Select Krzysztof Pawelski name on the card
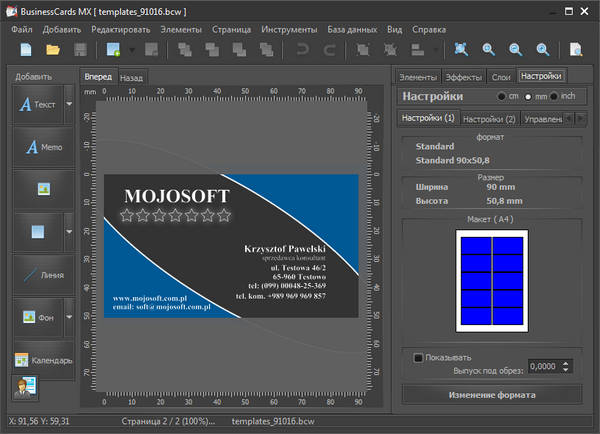Screen dimensions: 600x434 [x=285, y=249]
